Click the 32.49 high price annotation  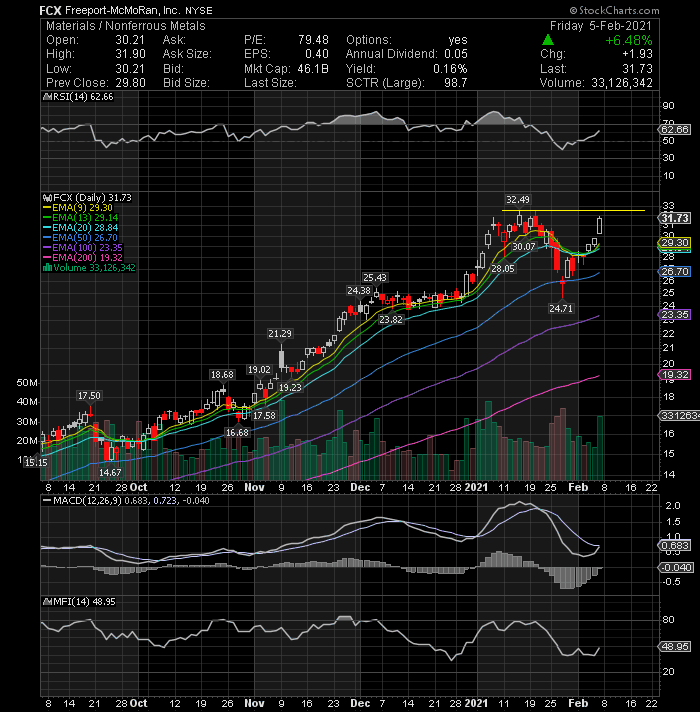[518, 199]
